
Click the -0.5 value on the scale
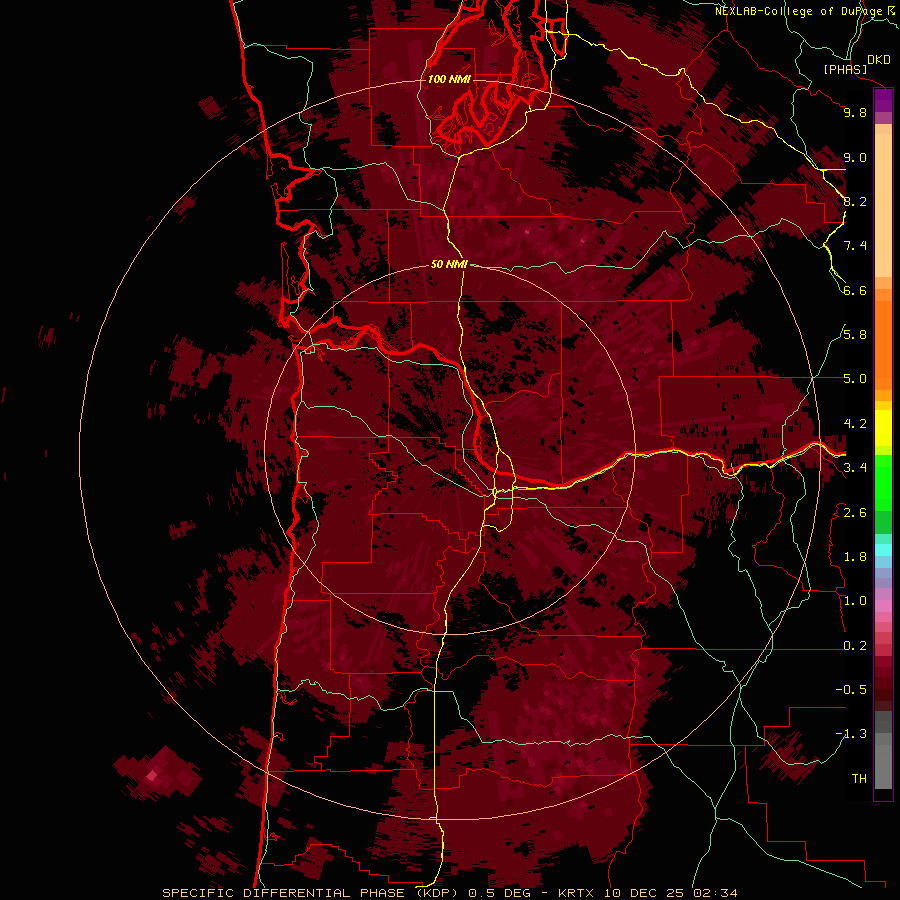click(x=851, y=690)
